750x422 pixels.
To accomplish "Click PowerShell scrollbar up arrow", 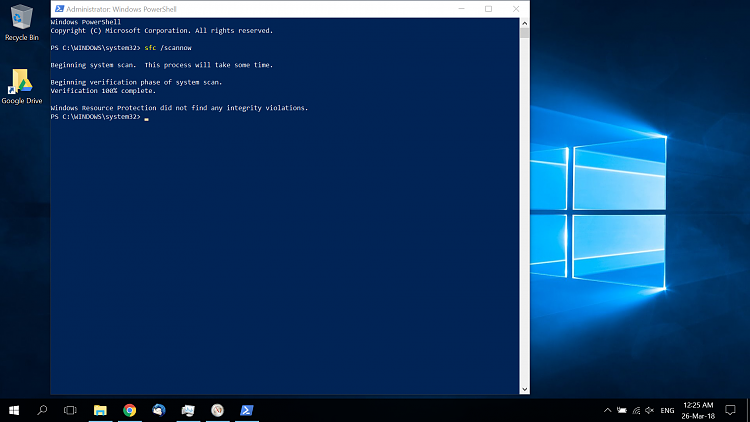I will pos(525,22).
